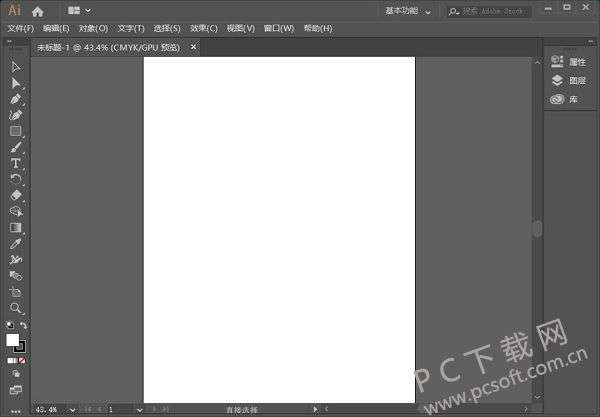Open the zoom level dropdown arrow
Image resolution: width=600 pixels, height=417 pixels.
click(72, 410)
